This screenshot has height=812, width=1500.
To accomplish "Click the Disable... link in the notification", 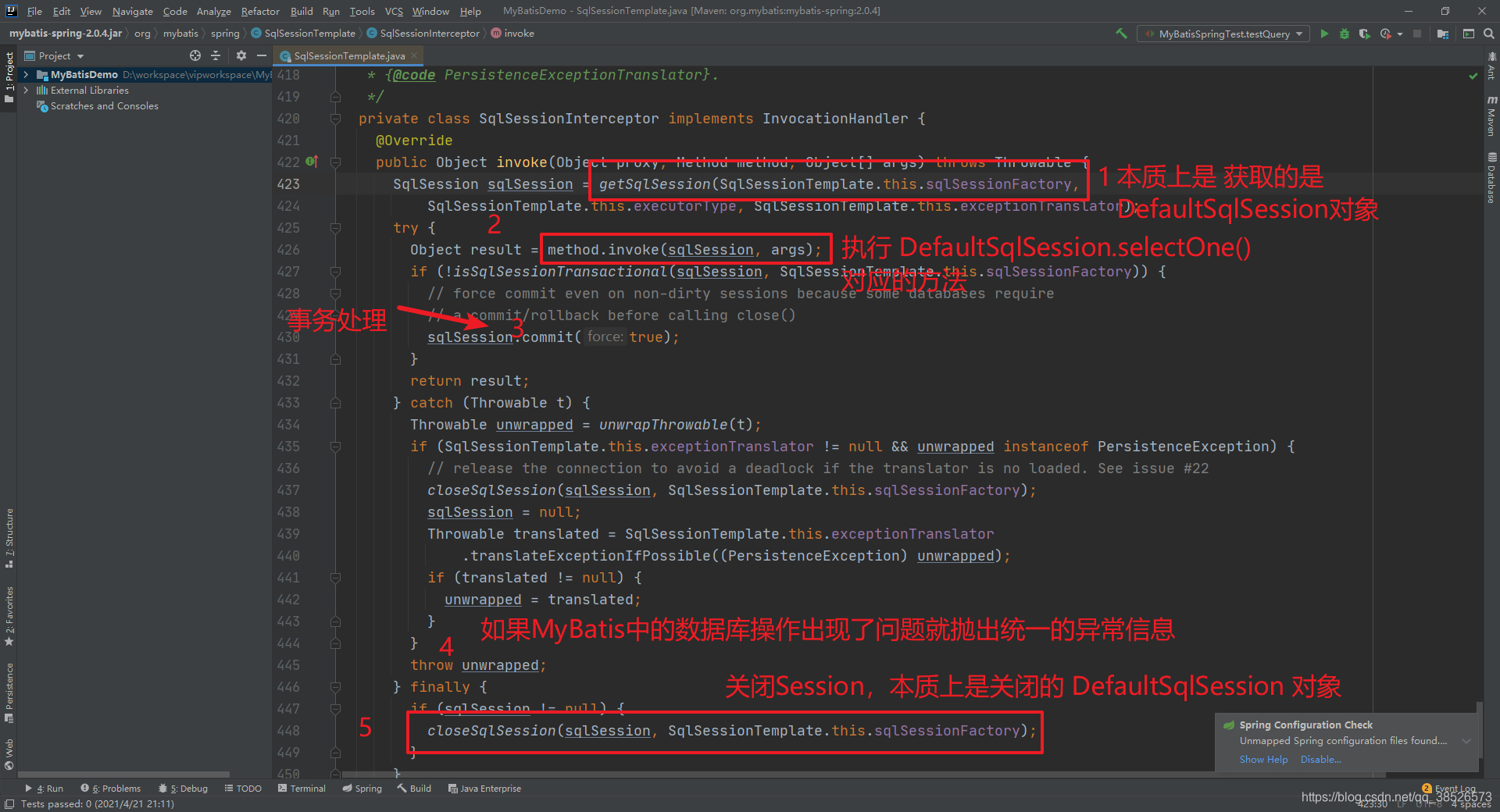I will point(1320,760).
